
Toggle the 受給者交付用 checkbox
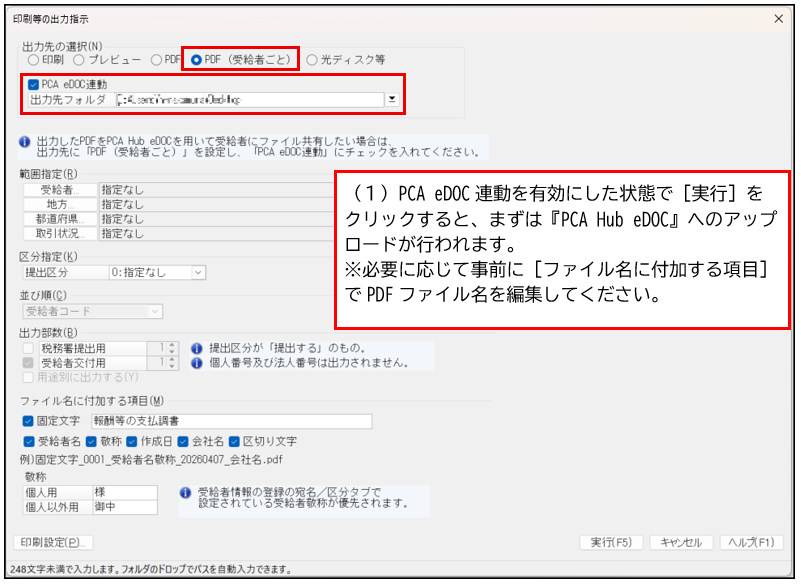tap(29, 363)
